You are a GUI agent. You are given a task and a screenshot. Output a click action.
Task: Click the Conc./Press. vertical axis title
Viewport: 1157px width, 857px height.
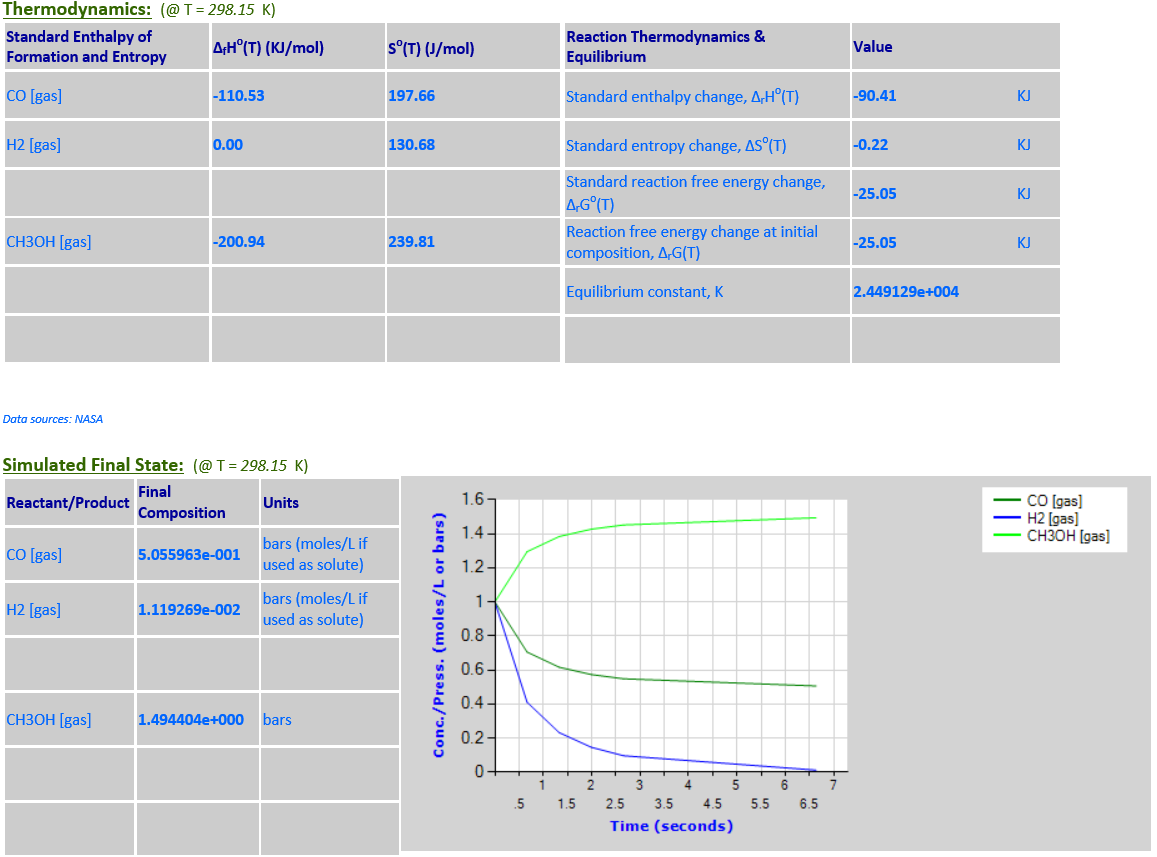click(x=439, y=635)
